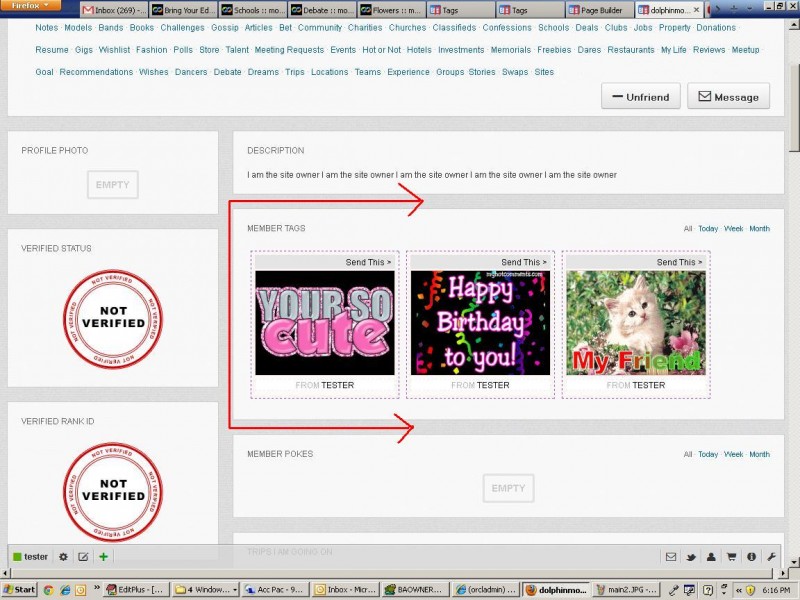Screen dimensions: 800x600
Task: Click the settings gear icon beside tester
Action: tap(63, 557)
